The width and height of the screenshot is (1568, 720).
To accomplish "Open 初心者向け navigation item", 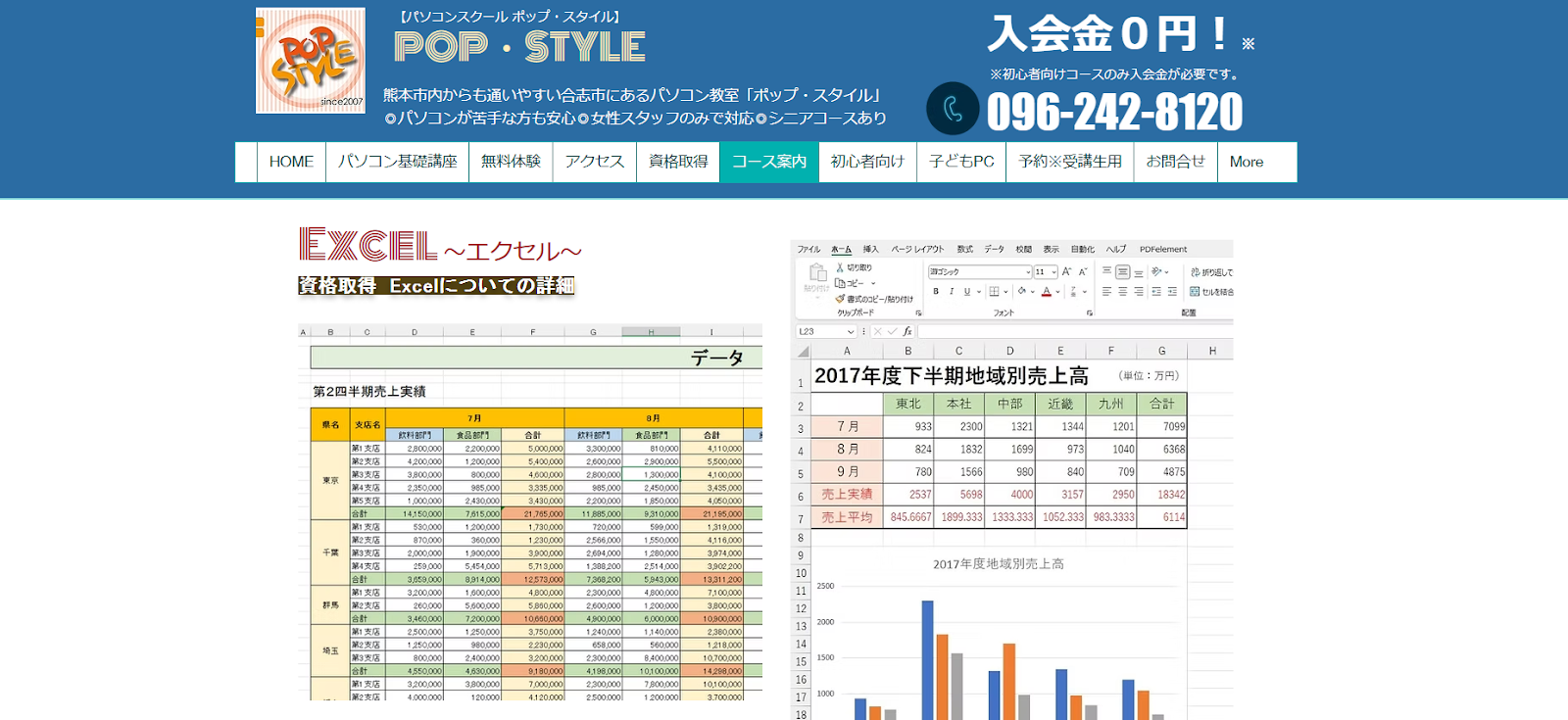I will coord(867,162).
